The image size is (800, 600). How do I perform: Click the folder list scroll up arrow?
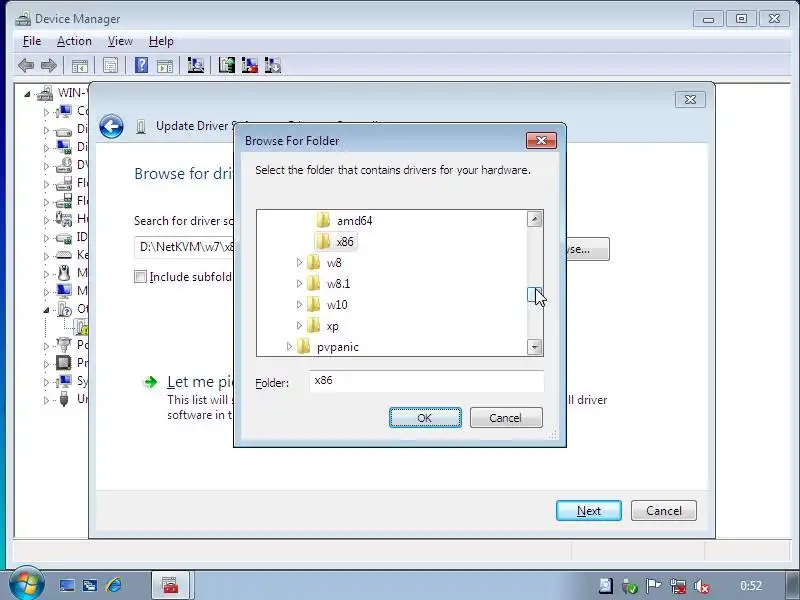click(535, 219)
